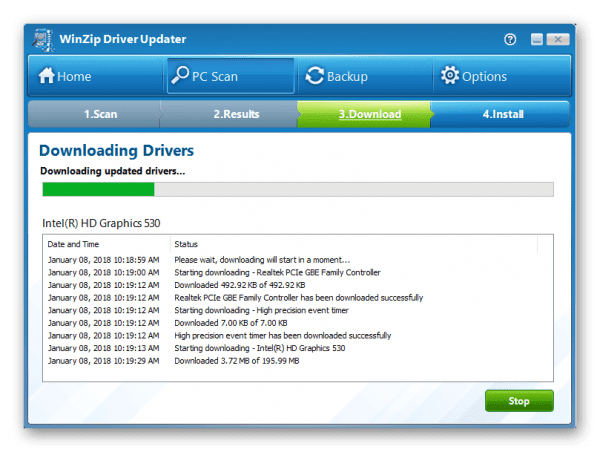Click the circular arrows Backup icon

pos(315,75)
